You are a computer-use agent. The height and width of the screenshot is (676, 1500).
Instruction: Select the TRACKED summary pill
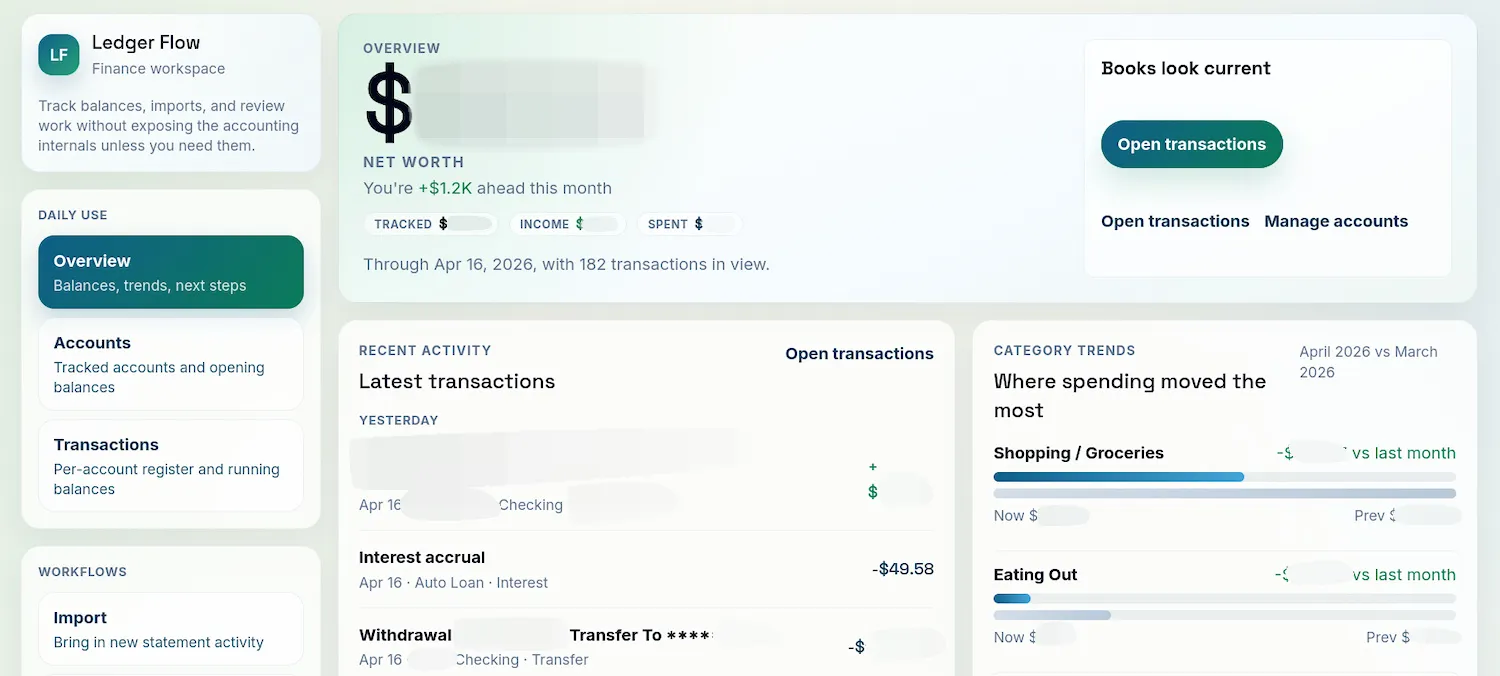click(431, 223)
